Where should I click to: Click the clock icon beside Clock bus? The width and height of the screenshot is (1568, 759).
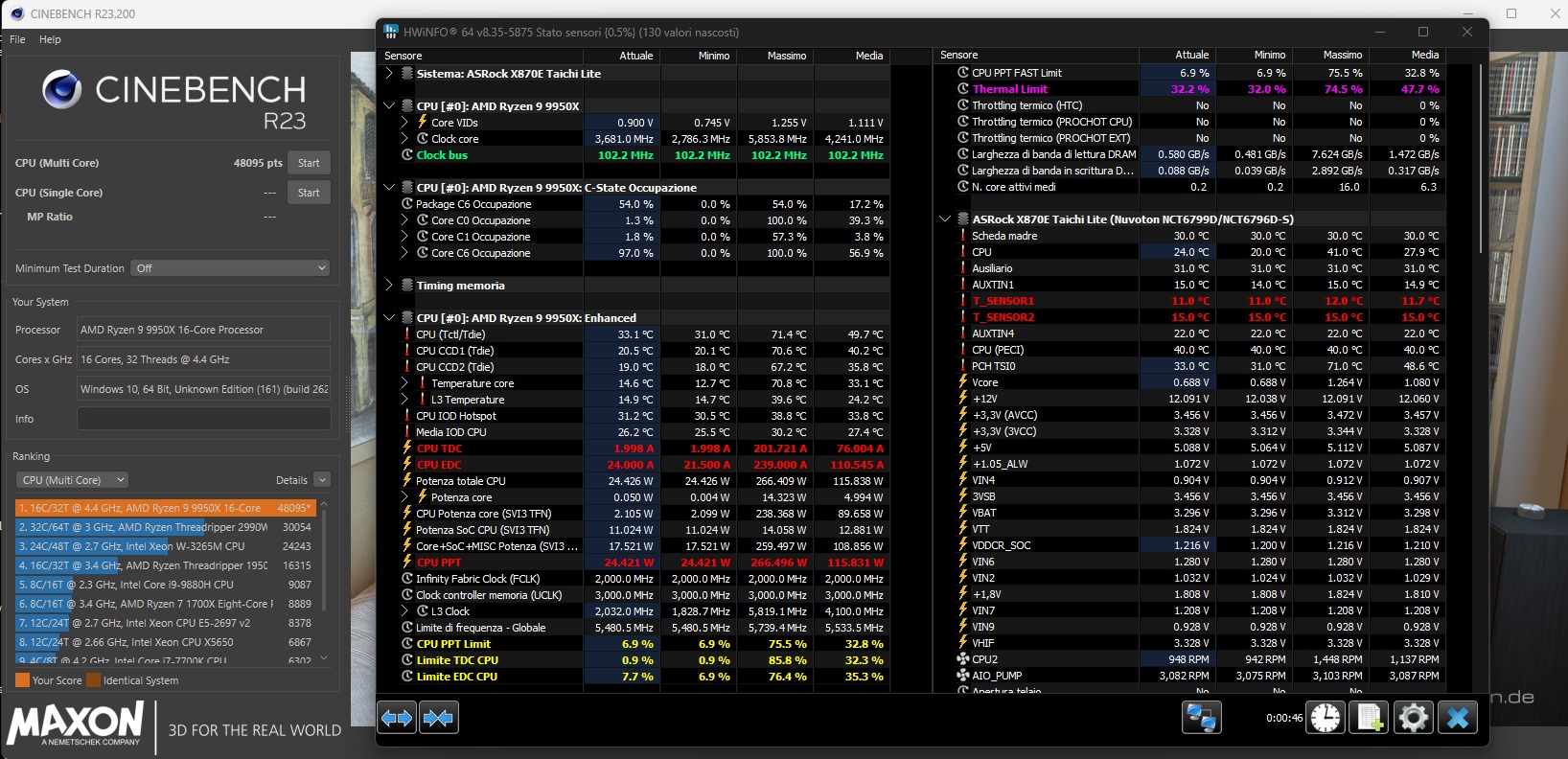(407, 154)
